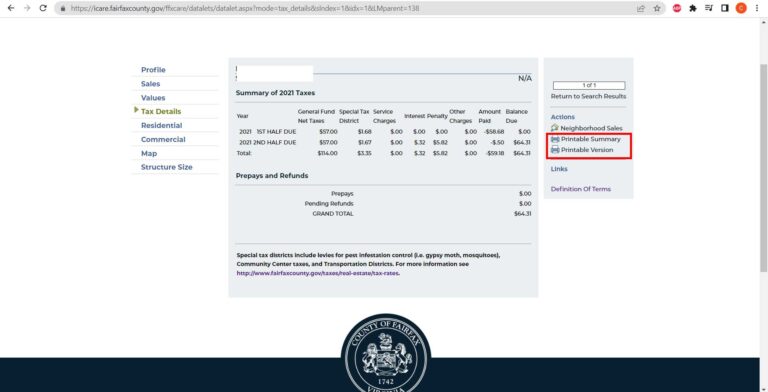Click the page vertical scrollbar
The image size is (768, 392).
coord(763,167)
